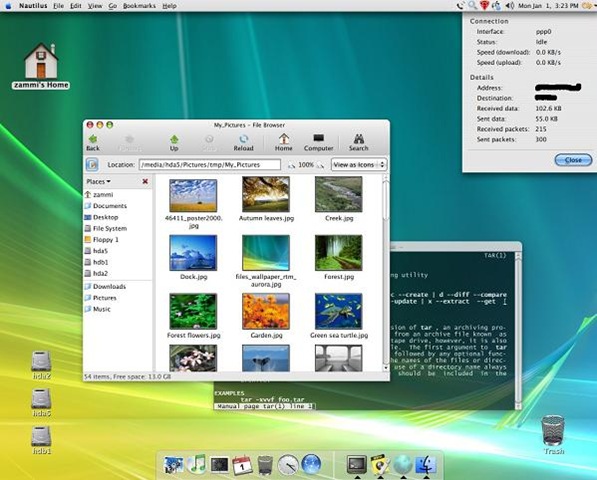This screenshot has height=480, width=597.
Task: Open Home via the toolbar house icon
Action: click(283, 143)
